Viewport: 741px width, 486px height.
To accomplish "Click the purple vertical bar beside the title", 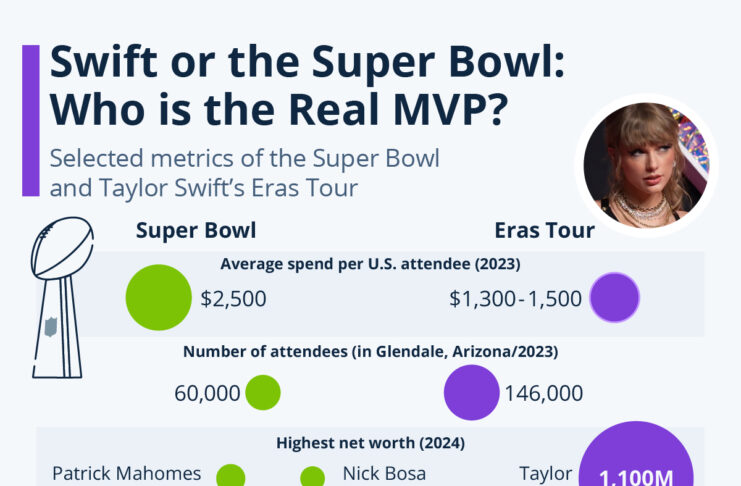I will [x=30, y=120].
